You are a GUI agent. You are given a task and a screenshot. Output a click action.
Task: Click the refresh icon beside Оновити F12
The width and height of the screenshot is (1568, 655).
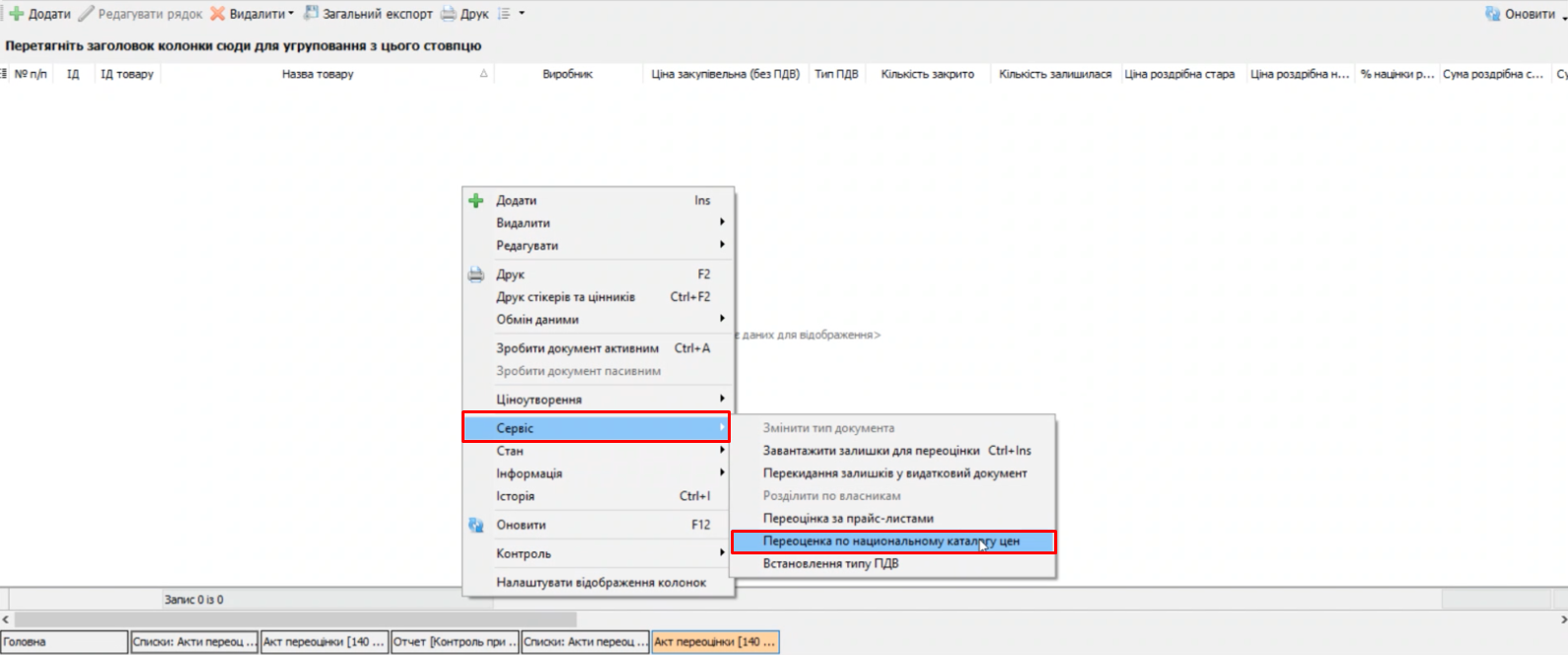476,525
